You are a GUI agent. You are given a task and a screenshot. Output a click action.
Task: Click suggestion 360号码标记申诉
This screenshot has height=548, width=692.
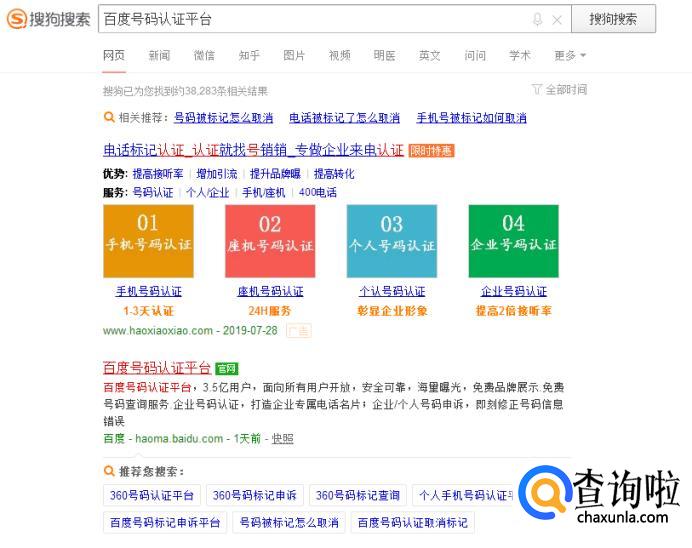pos(255,495)
